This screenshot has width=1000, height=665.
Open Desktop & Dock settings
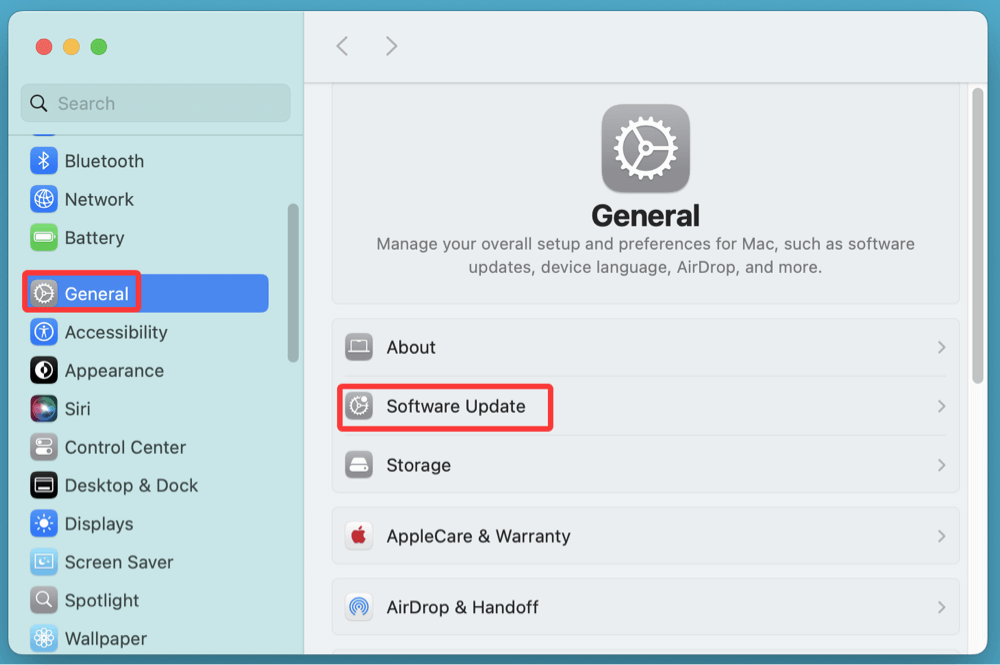point(44,485)
